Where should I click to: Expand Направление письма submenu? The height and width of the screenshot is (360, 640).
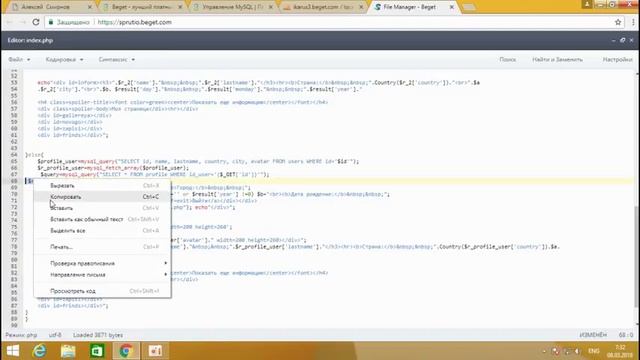(102, 275)
